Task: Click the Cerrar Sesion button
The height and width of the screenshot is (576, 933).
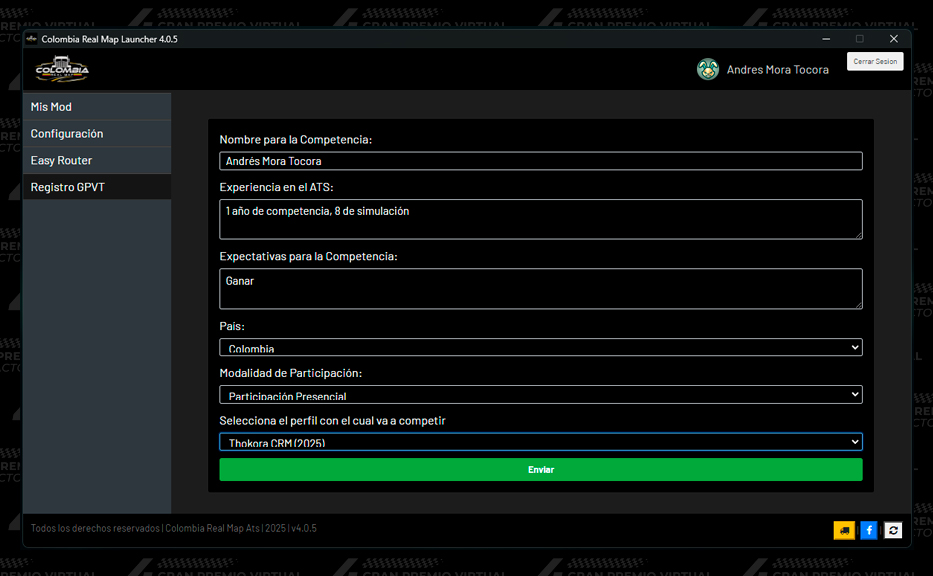Action: 875,62
